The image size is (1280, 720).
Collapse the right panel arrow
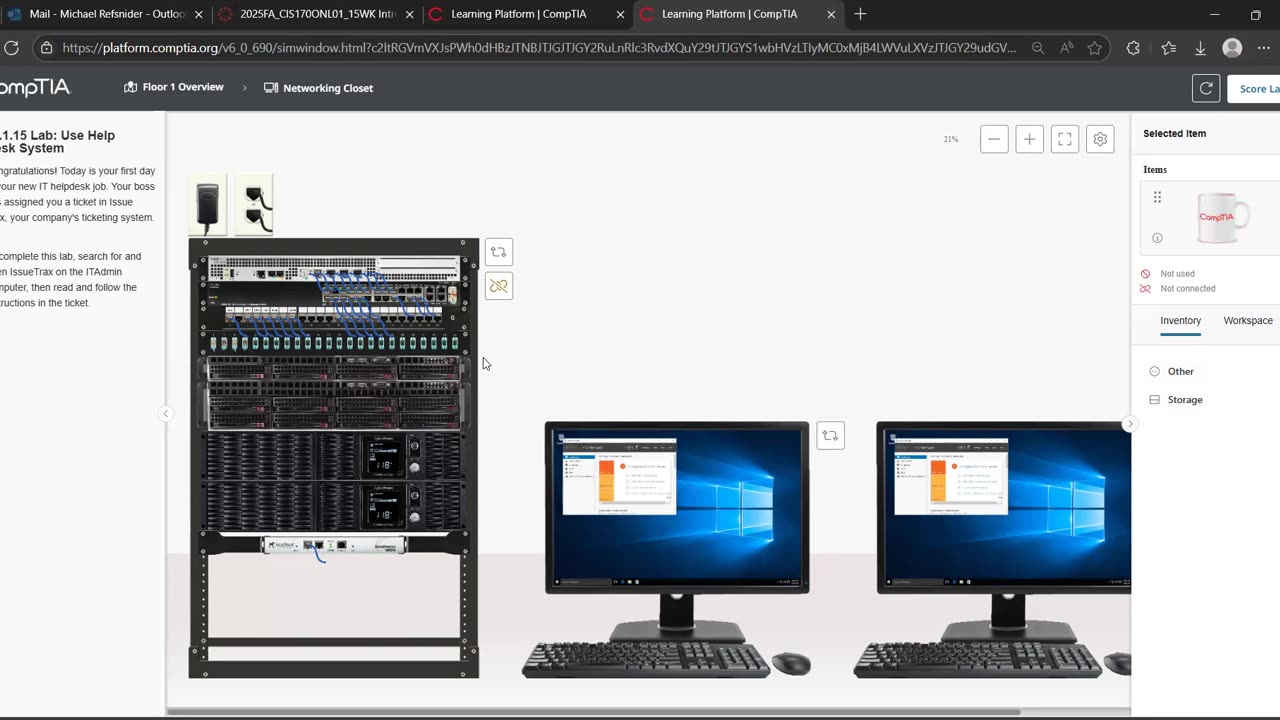pyautogui.click(x=1130, y=424)
